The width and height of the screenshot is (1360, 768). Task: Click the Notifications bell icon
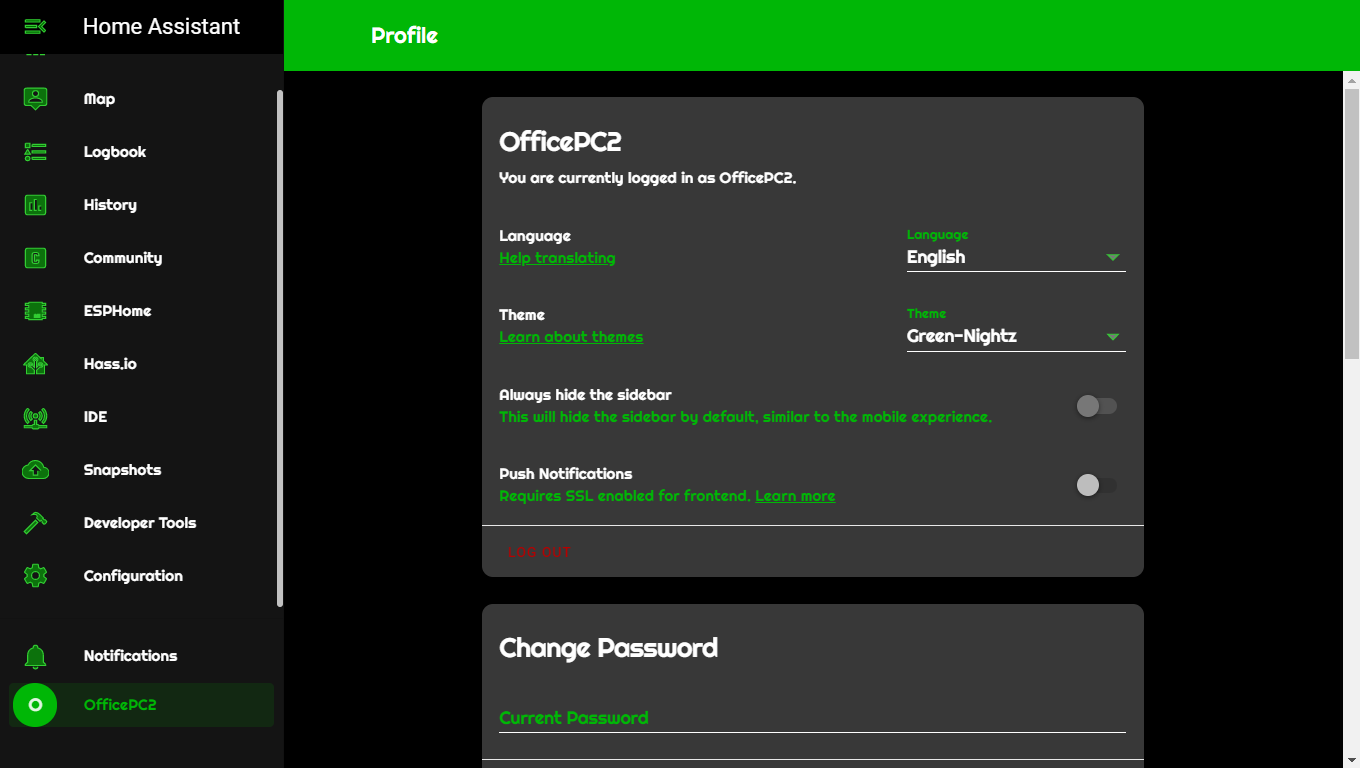coord(35,655)
